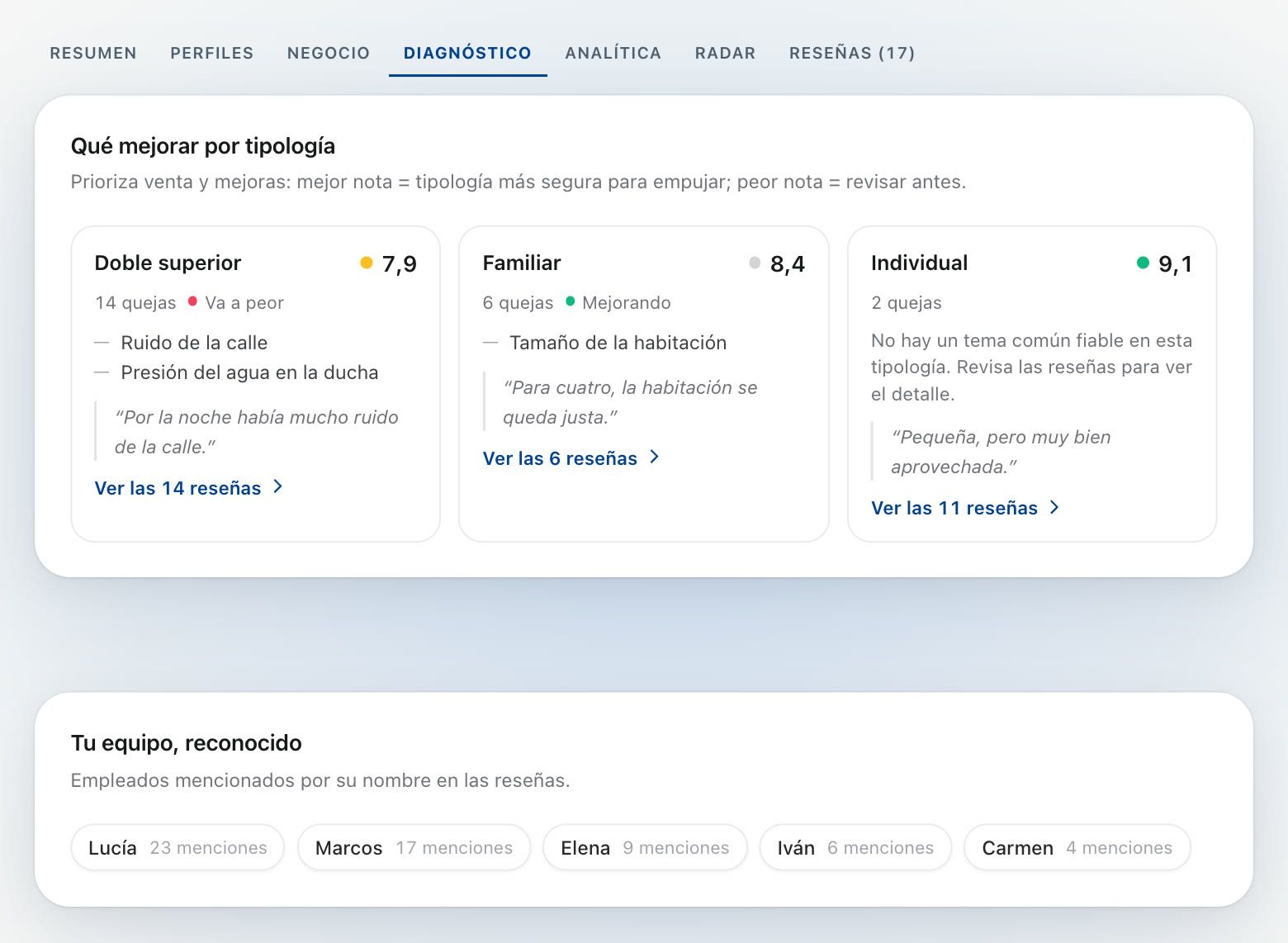Click the 'Individual' card title

tap(919, 263)
